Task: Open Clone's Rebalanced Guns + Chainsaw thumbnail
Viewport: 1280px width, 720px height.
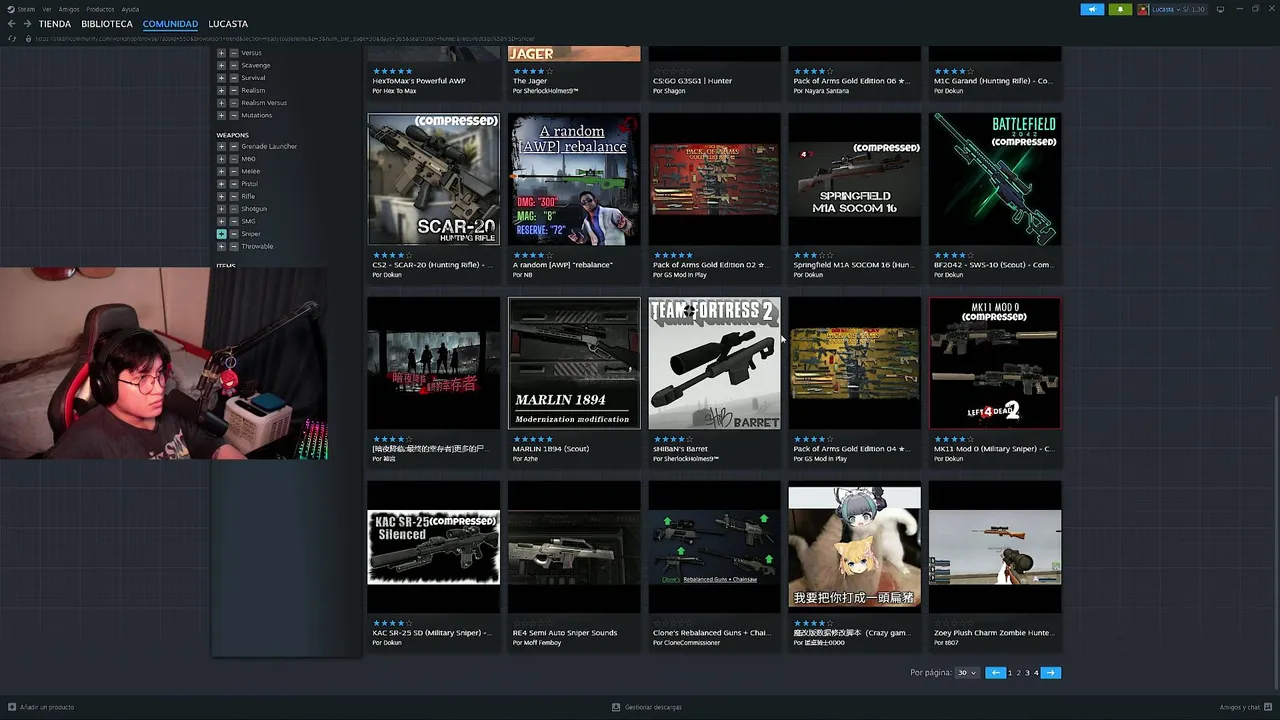Action: click(714, 547)
